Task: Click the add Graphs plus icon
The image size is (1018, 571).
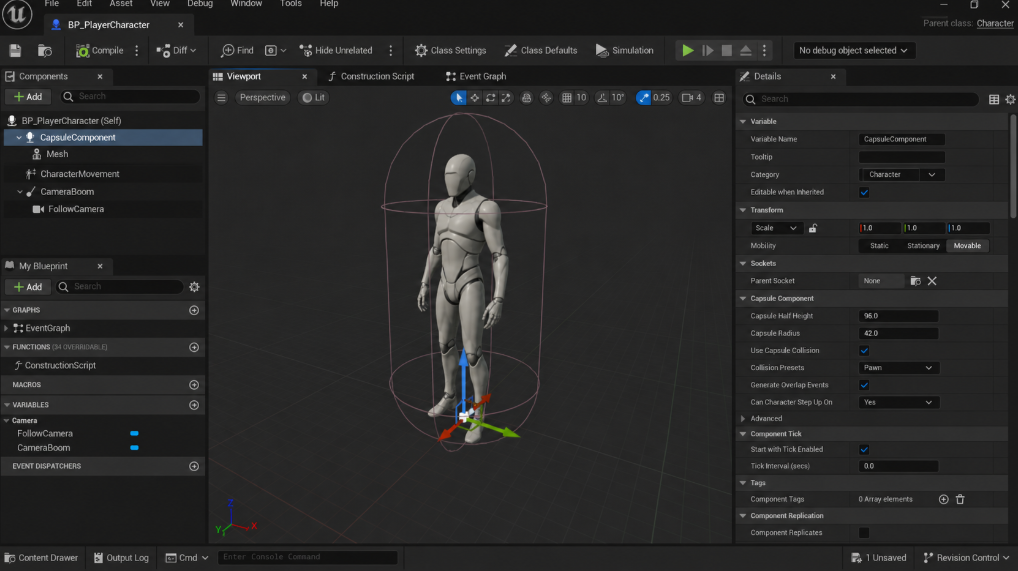Action: [x=193, y=311]
